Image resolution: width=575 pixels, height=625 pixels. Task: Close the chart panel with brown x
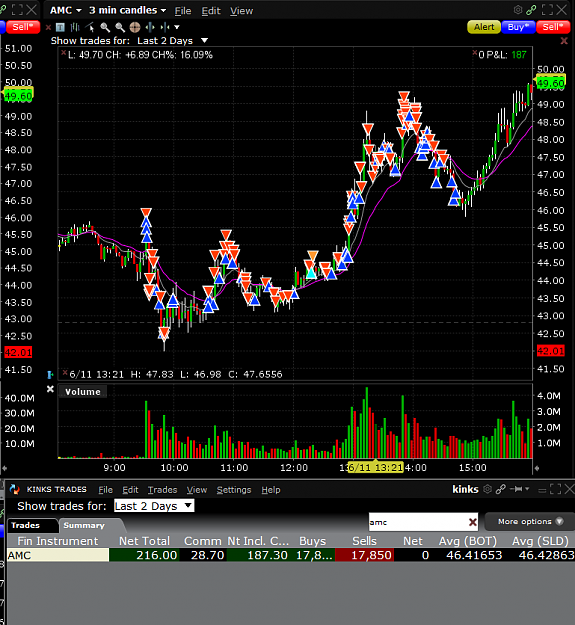click(564, 41)
